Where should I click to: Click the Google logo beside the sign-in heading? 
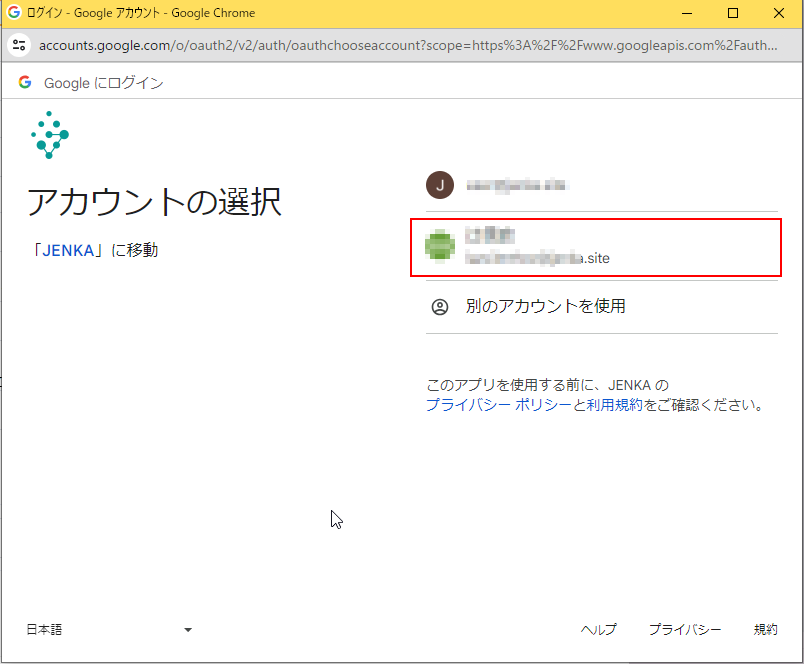[x=25, y=82]
